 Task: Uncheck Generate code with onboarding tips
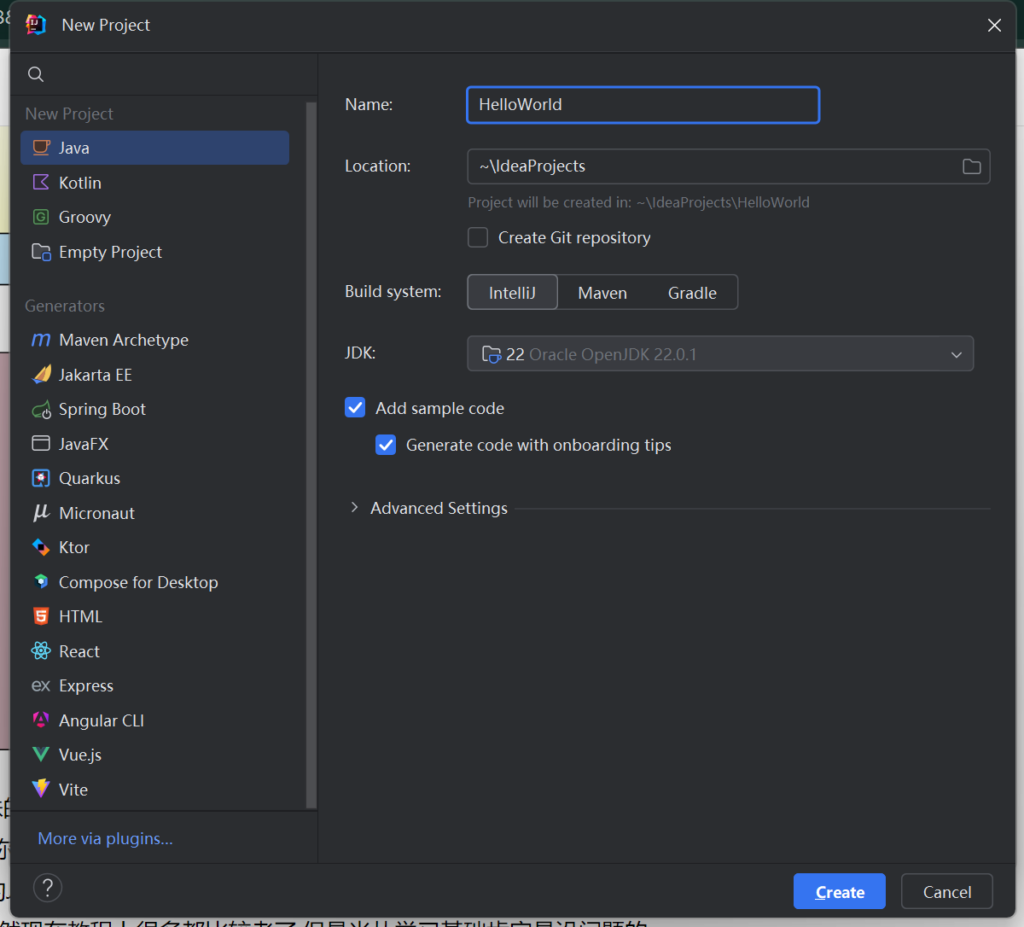point(386,445)
